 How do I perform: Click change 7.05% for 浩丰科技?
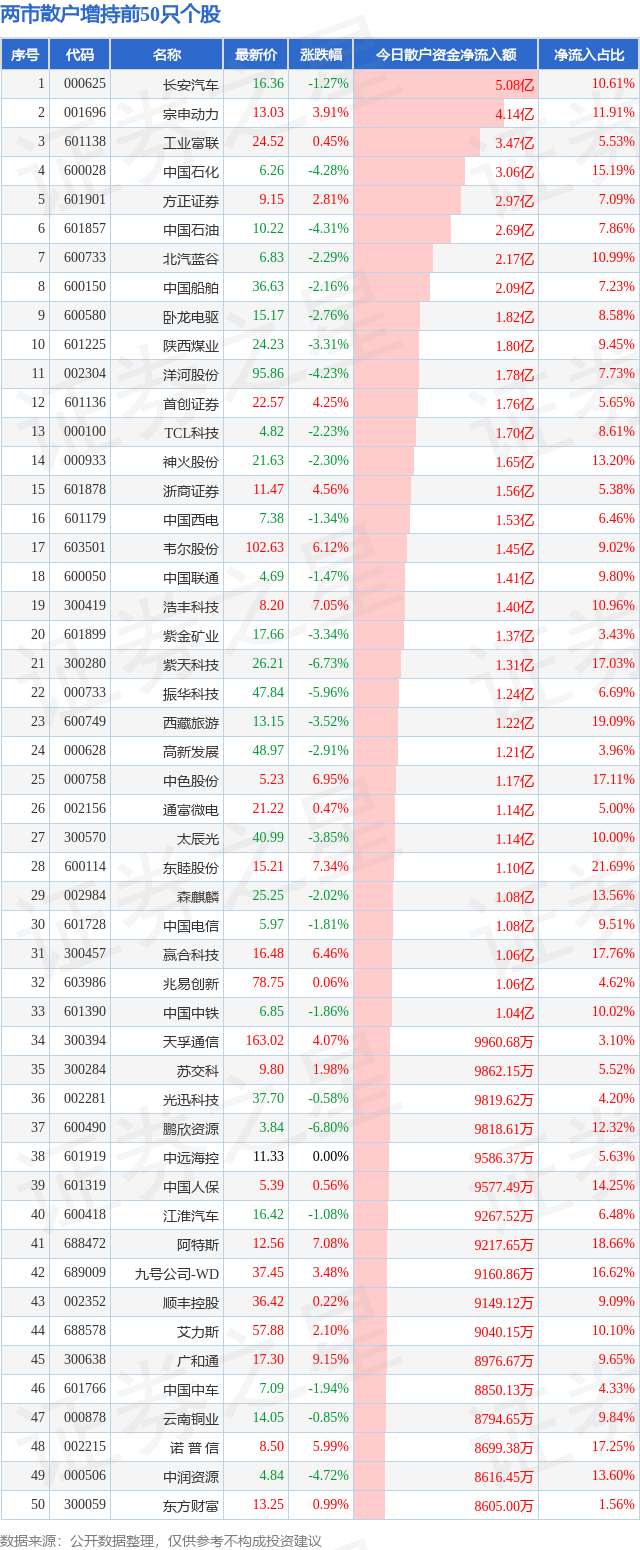(x=330, y=606)
